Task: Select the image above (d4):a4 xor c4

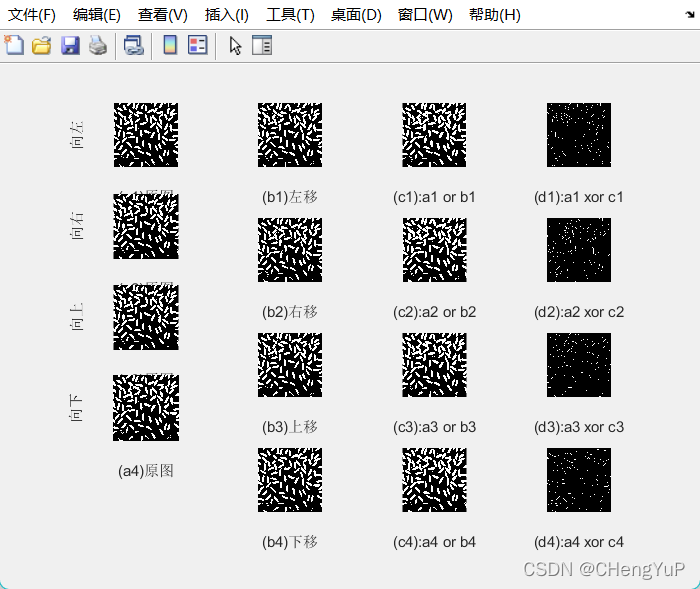Action: [579, 480]
